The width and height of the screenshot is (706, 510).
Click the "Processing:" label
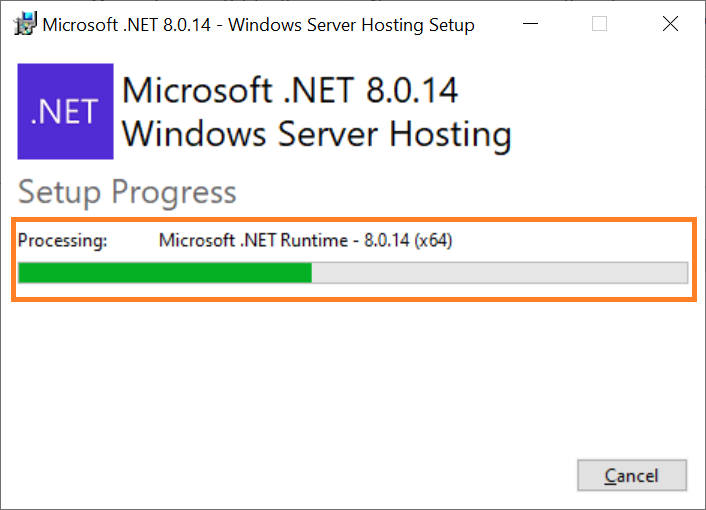pyautogui.click(x=63, y=240)
